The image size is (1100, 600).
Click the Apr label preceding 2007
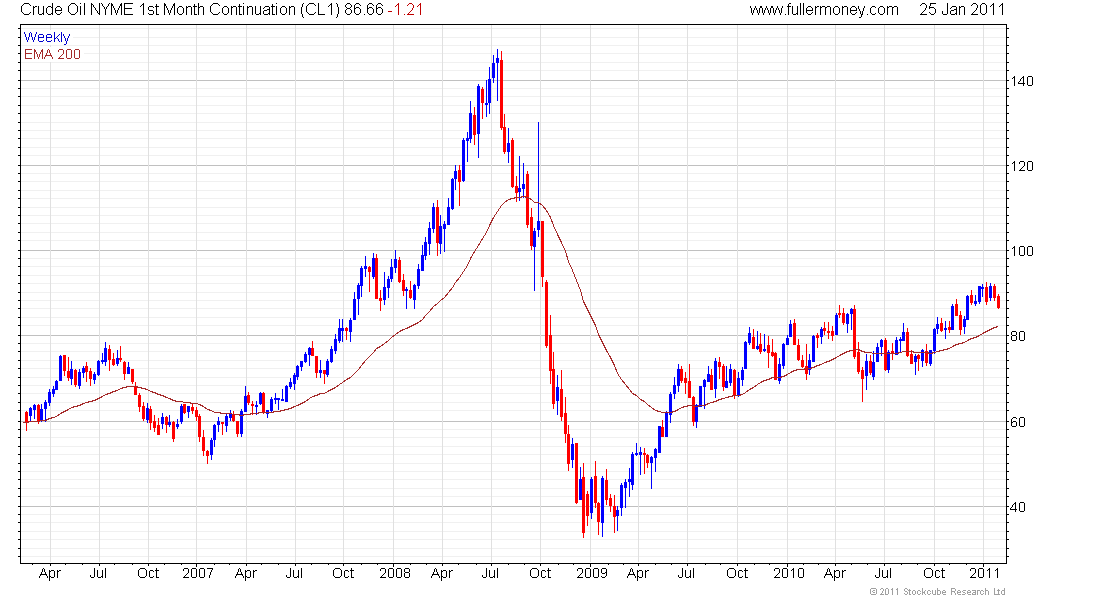pyautogui.click(x=50, y=573)
